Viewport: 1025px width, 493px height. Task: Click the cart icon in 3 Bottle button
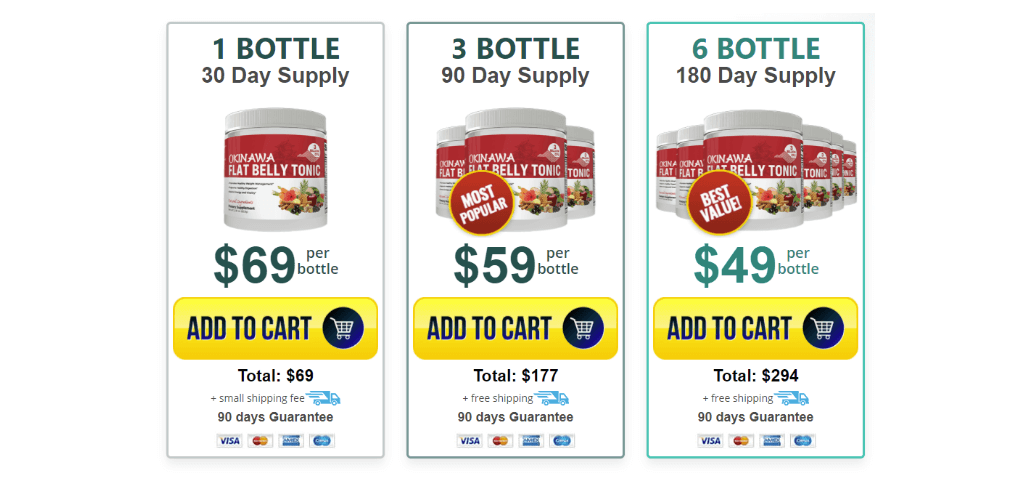point(583,328)
